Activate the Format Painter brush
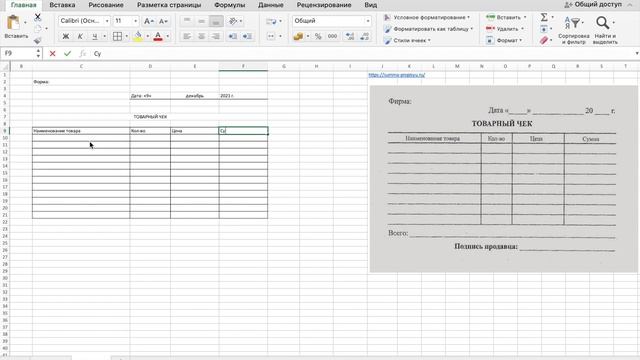The width and height of the screenshot is (640, 360). 38,40
